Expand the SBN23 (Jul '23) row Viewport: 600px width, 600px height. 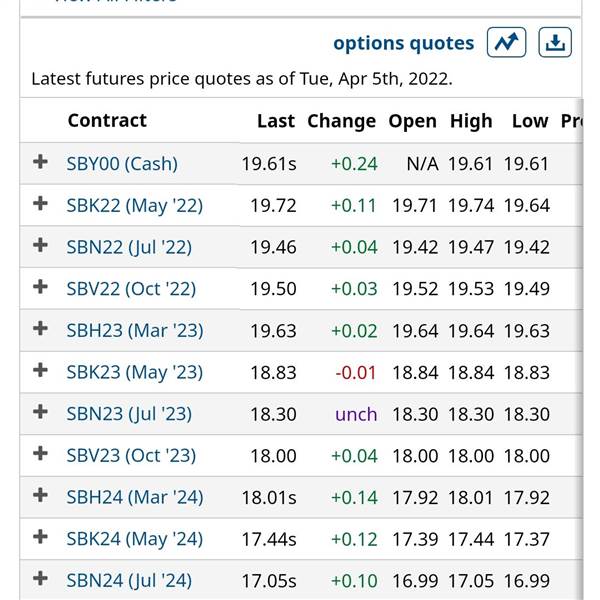(40, 412)
